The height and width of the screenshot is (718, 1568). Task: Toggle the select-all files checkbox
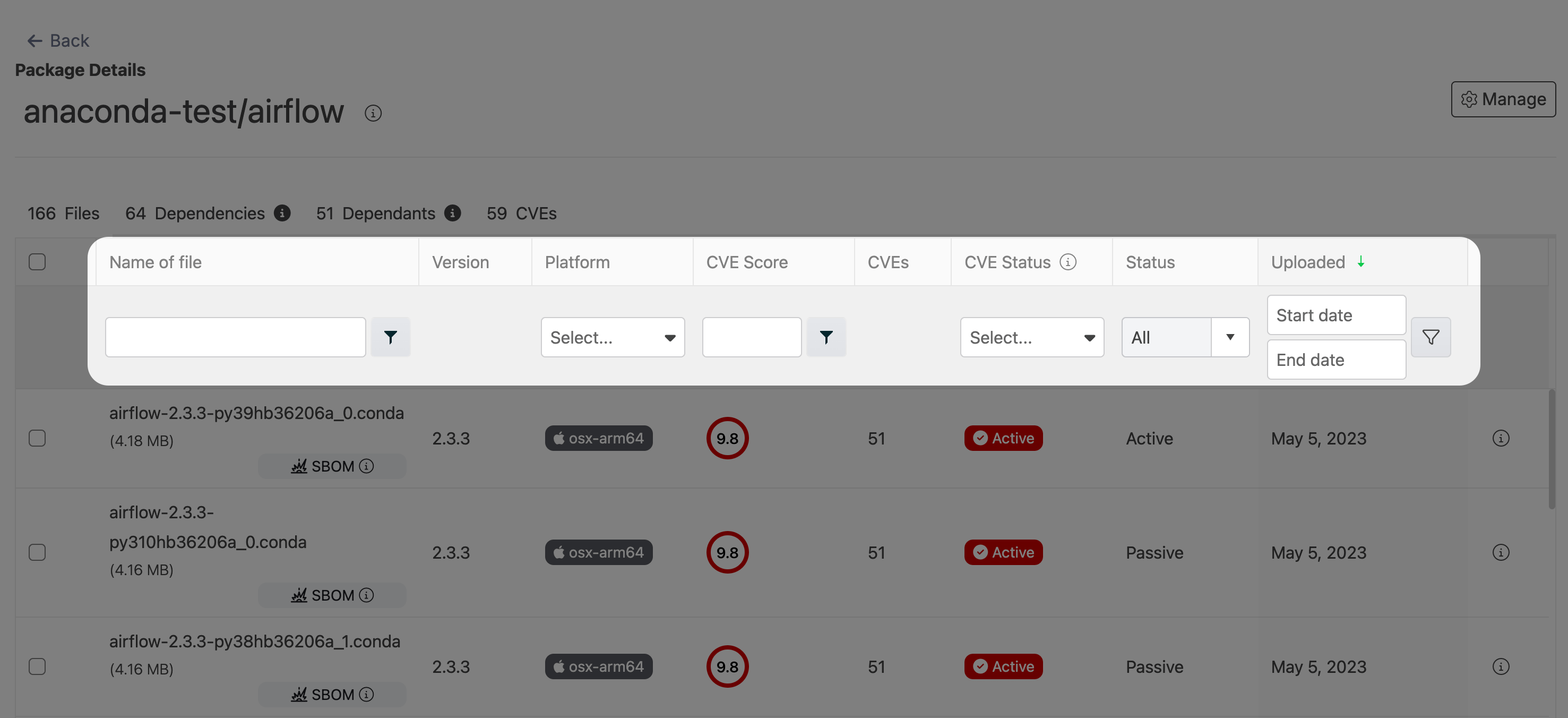[x=37, y=262]
